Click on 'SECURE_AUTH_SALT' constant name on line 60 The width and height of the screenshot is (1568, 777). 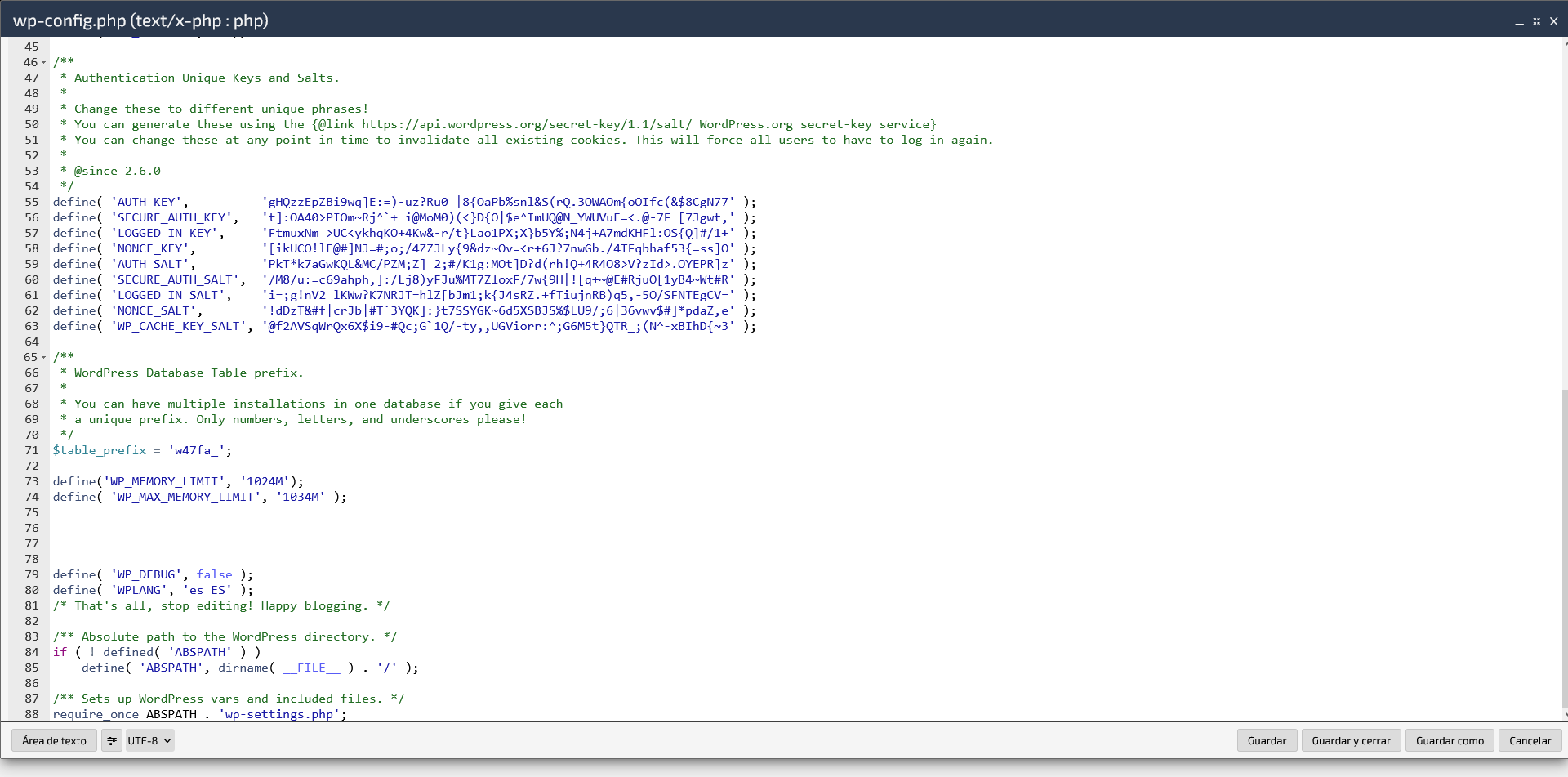[x=175, y=280]
